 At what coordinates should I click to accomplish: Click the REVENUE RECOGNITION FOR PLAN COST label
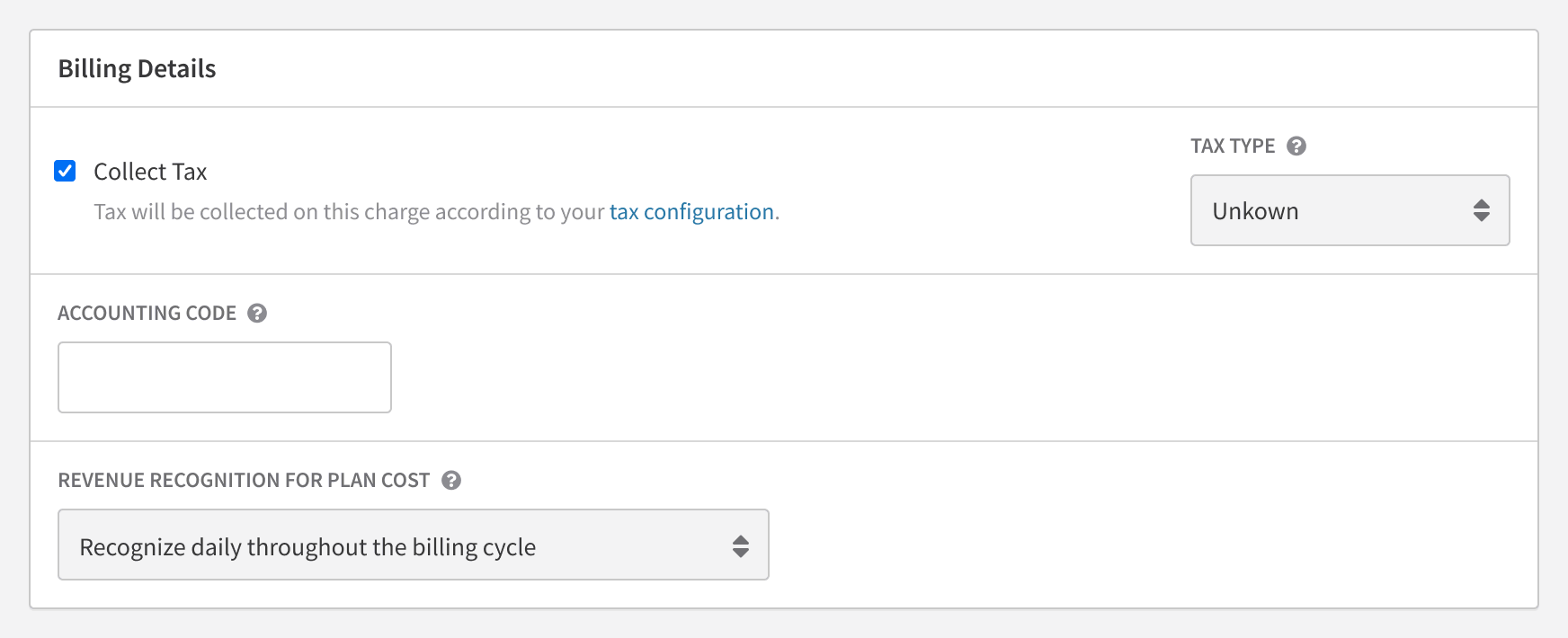pyautogui.click(x=244, y=480)
